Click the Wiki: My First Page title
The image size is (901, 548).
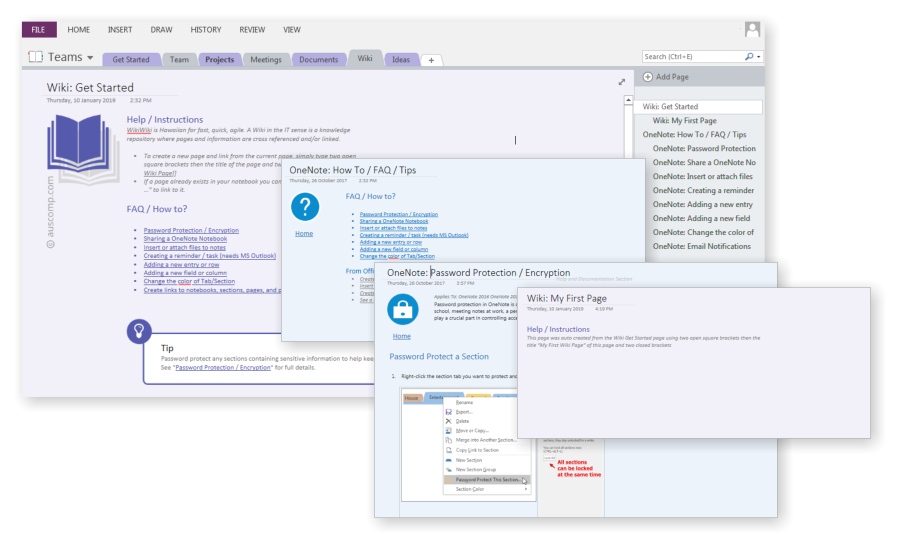point(567,298)
